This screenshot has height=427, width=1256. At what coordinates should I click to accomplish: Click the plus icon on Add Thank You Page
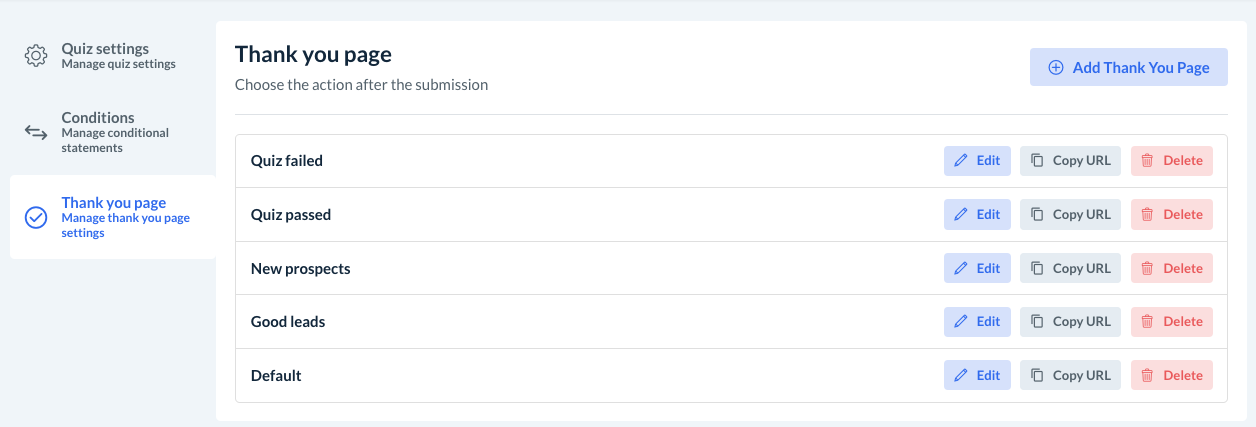[x=1056, y=68]
